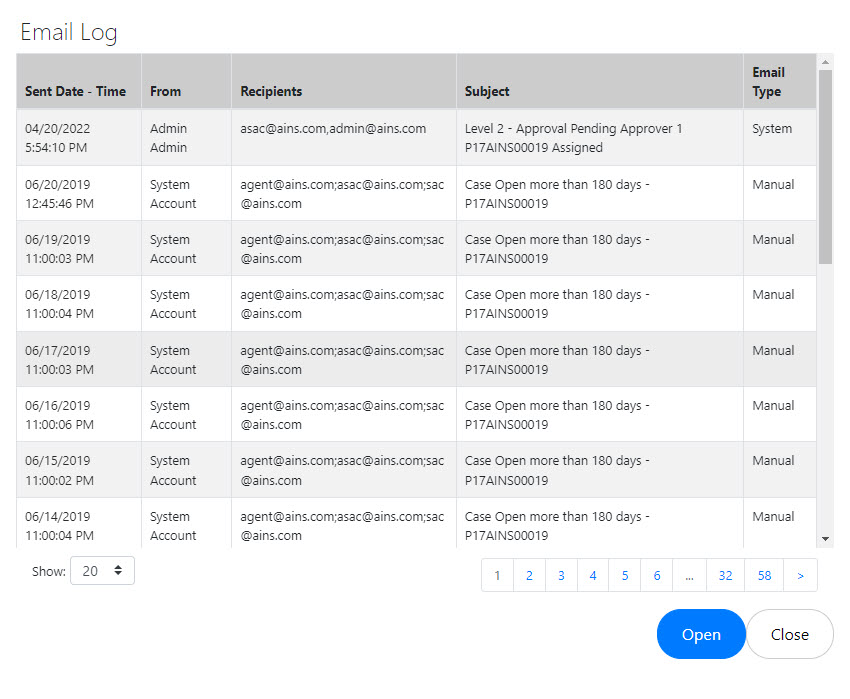The height and width of the screenshot is (699, 850).
Task: Click the scrollbar down arrow
Action: pos(825,539)
